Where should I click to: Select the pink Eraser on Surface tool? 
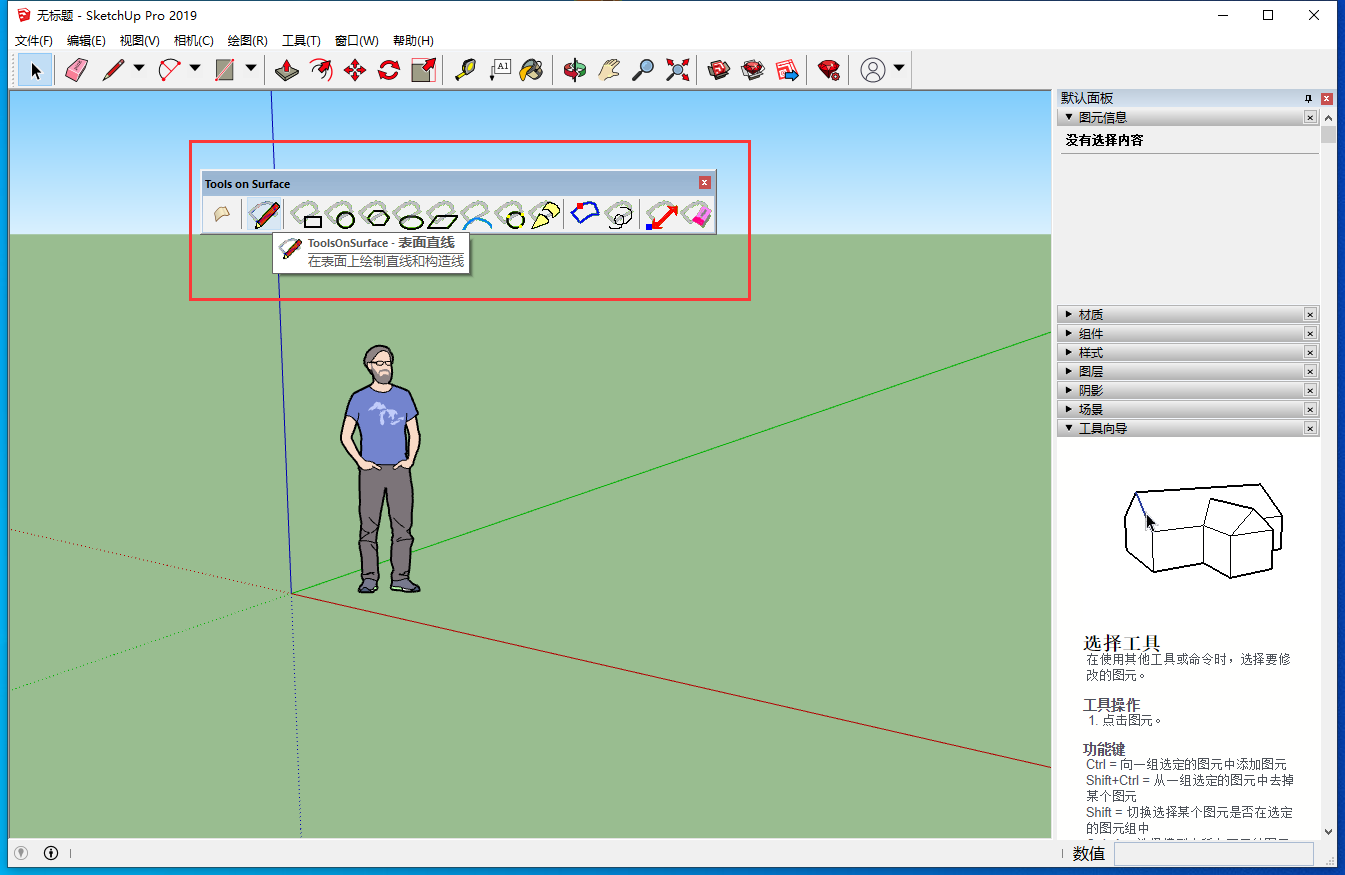(x=695, y=215)
